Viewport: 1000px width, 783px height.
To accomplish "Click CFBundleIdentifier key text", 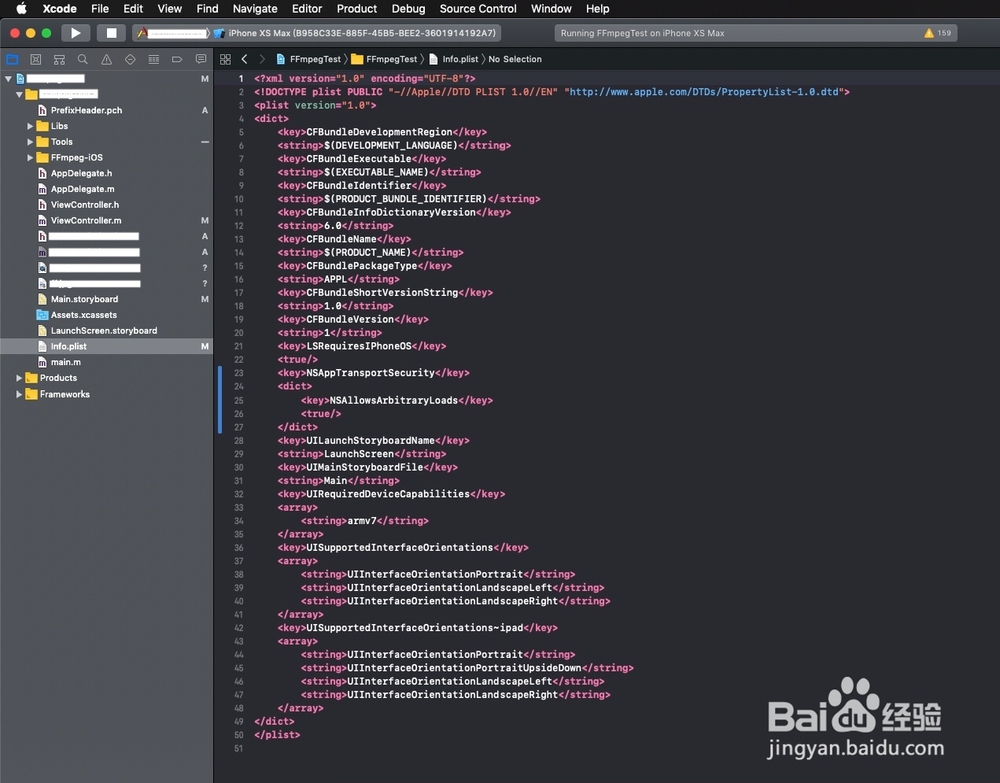I will tap(359, 186).
